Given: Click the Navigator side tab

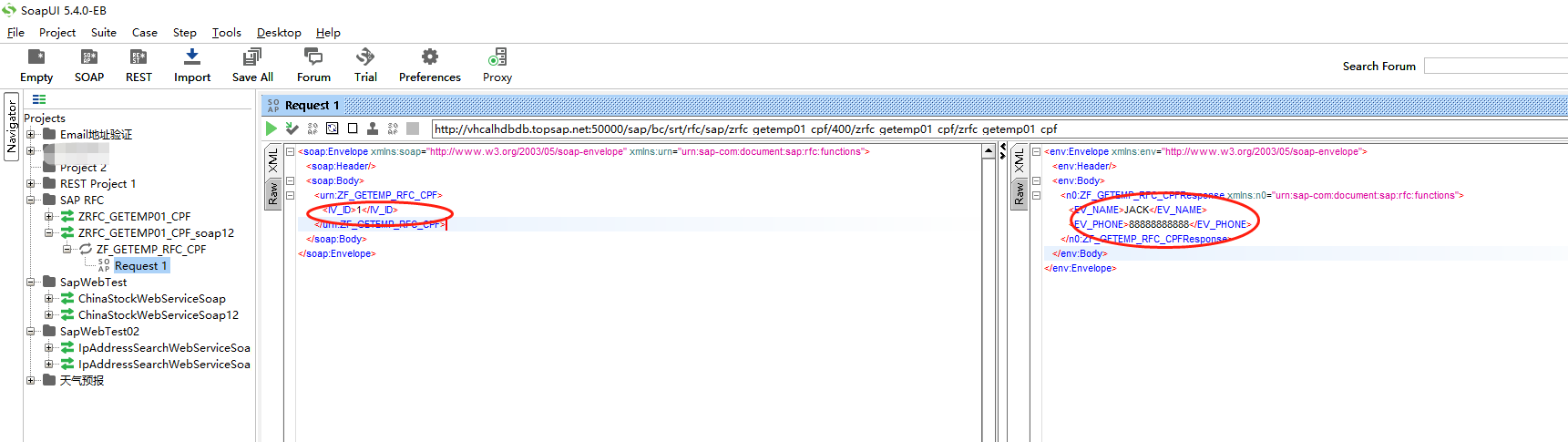Looking at the screenshot, I should (12, 127).
